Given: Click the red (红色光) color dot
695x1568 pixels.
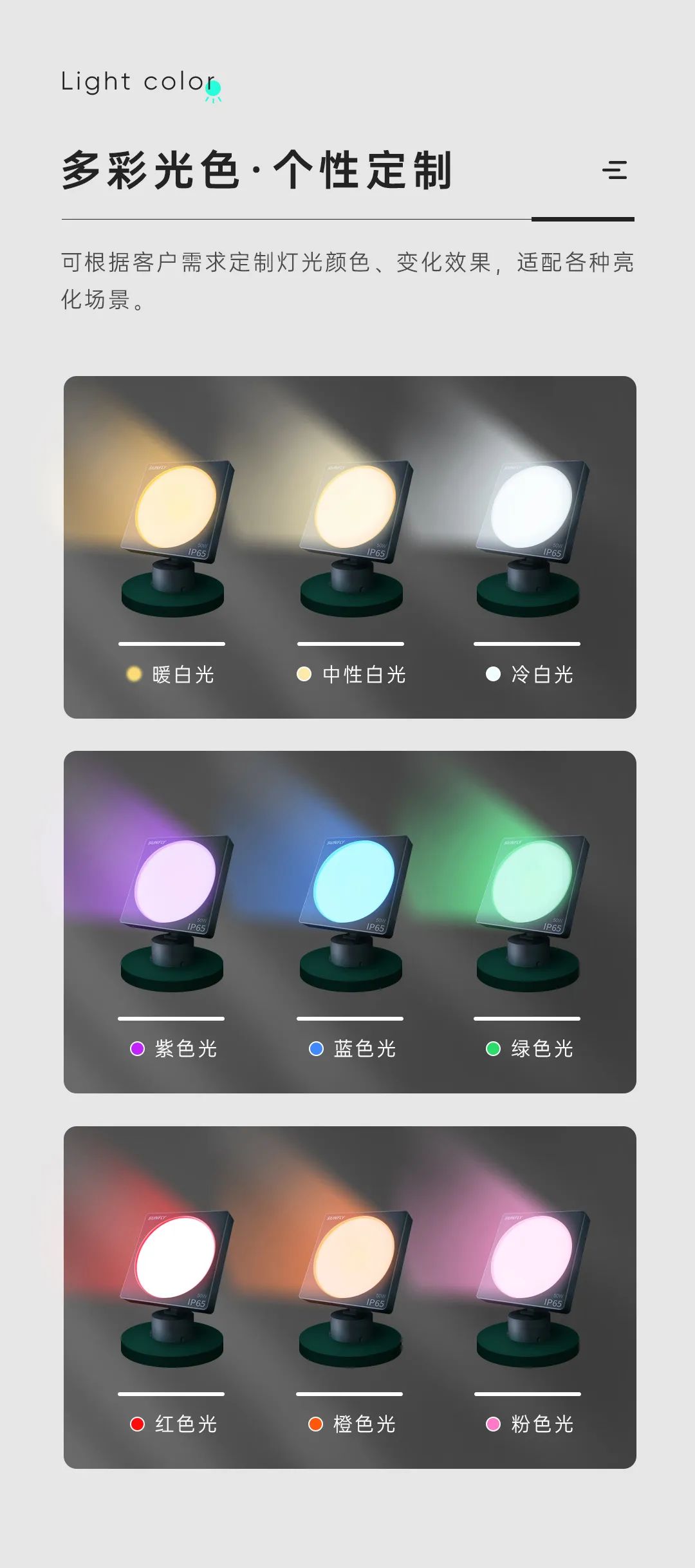Looking at the screenshot, I should 137,1424.
